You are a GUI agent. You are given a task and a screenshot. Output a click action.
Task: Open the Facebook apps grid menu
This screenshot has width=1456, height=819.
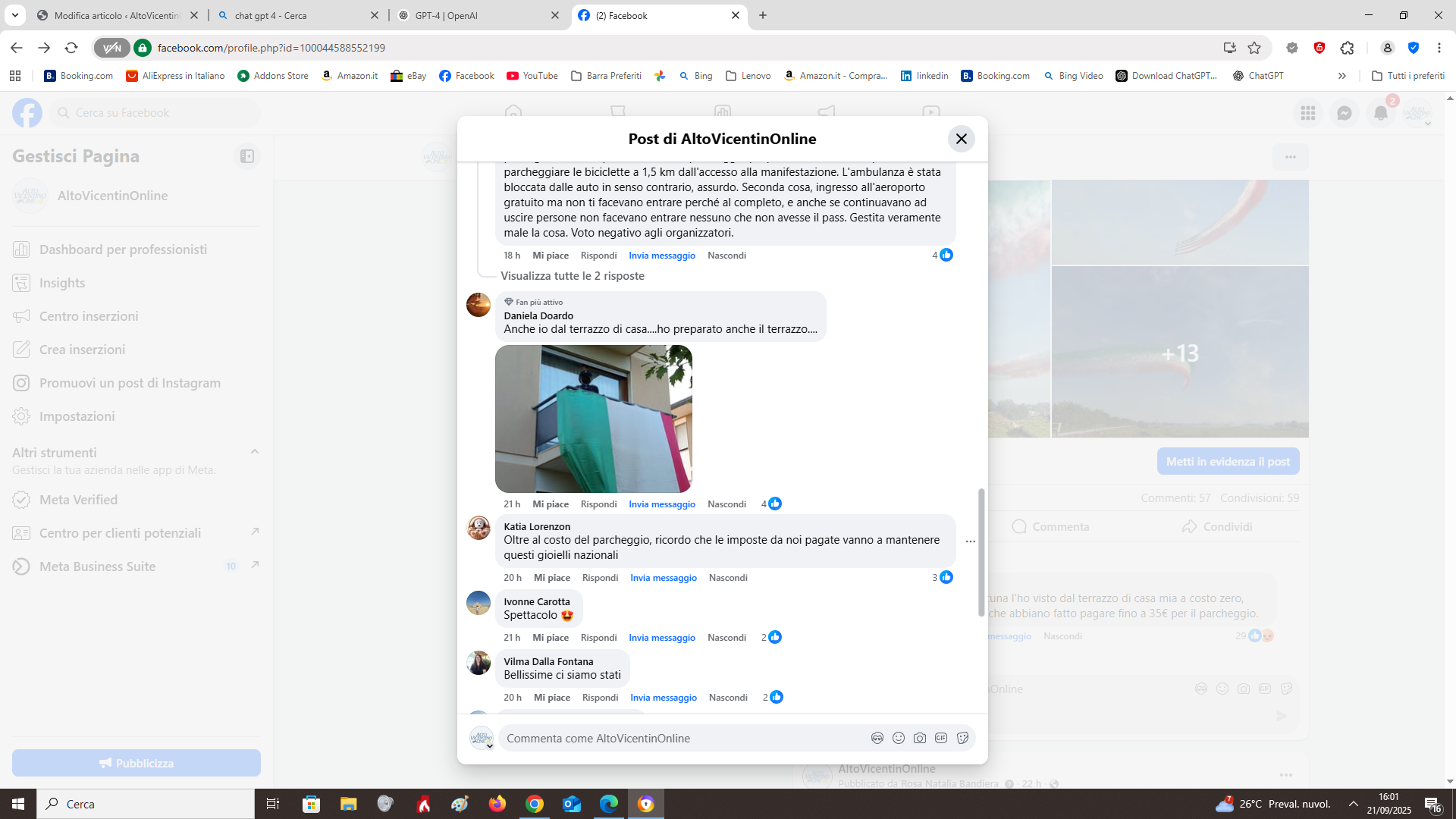(x=1308, y=113)
